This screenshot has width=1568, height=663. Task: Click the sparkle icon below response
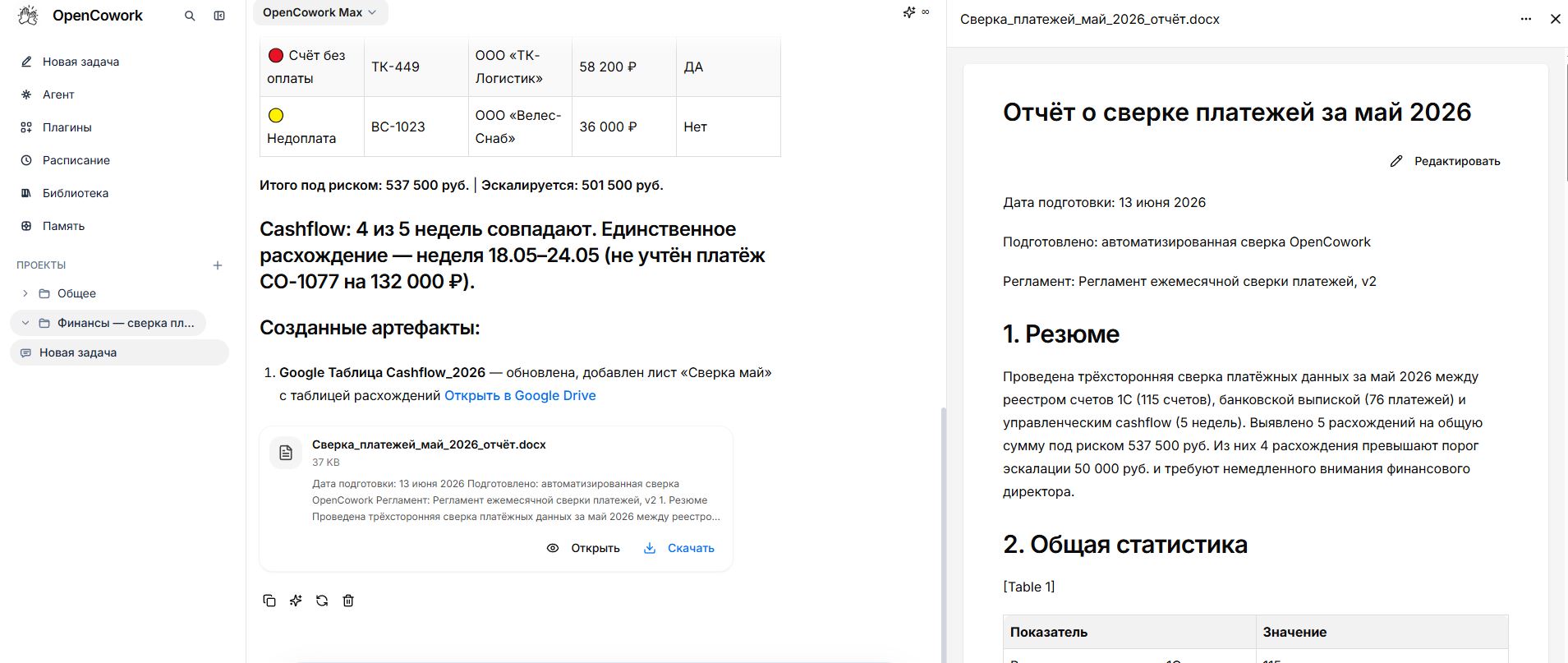tap(296, 601)
